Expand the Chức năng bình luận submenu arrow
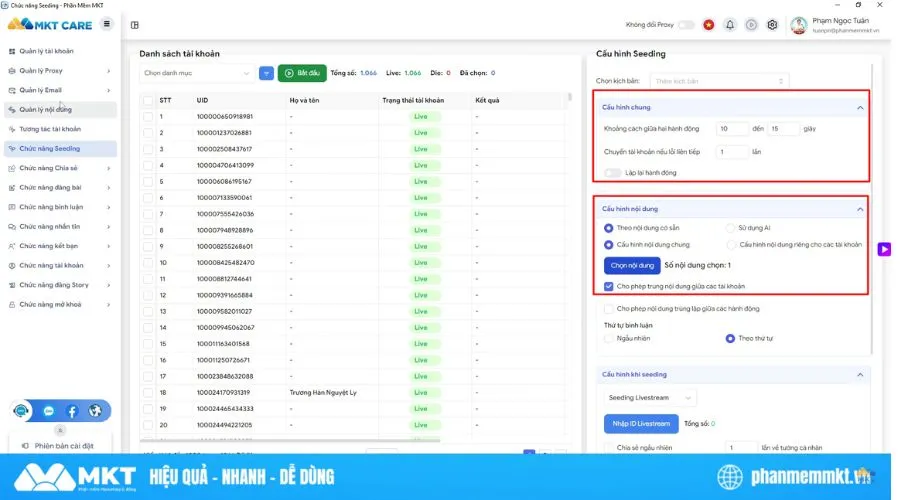The width and height of the screenshot is (900, 500). [108, 207]
